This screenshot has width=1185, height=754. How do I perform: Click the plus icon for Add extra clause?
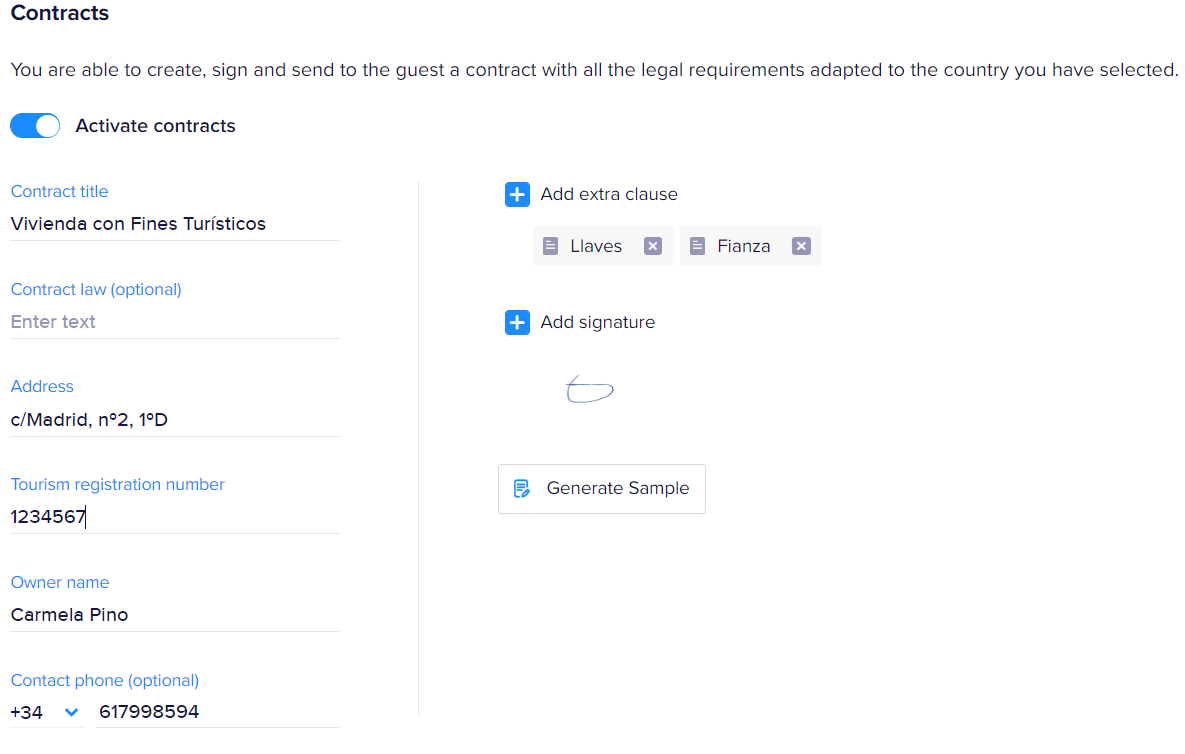(x=517, y=195)
